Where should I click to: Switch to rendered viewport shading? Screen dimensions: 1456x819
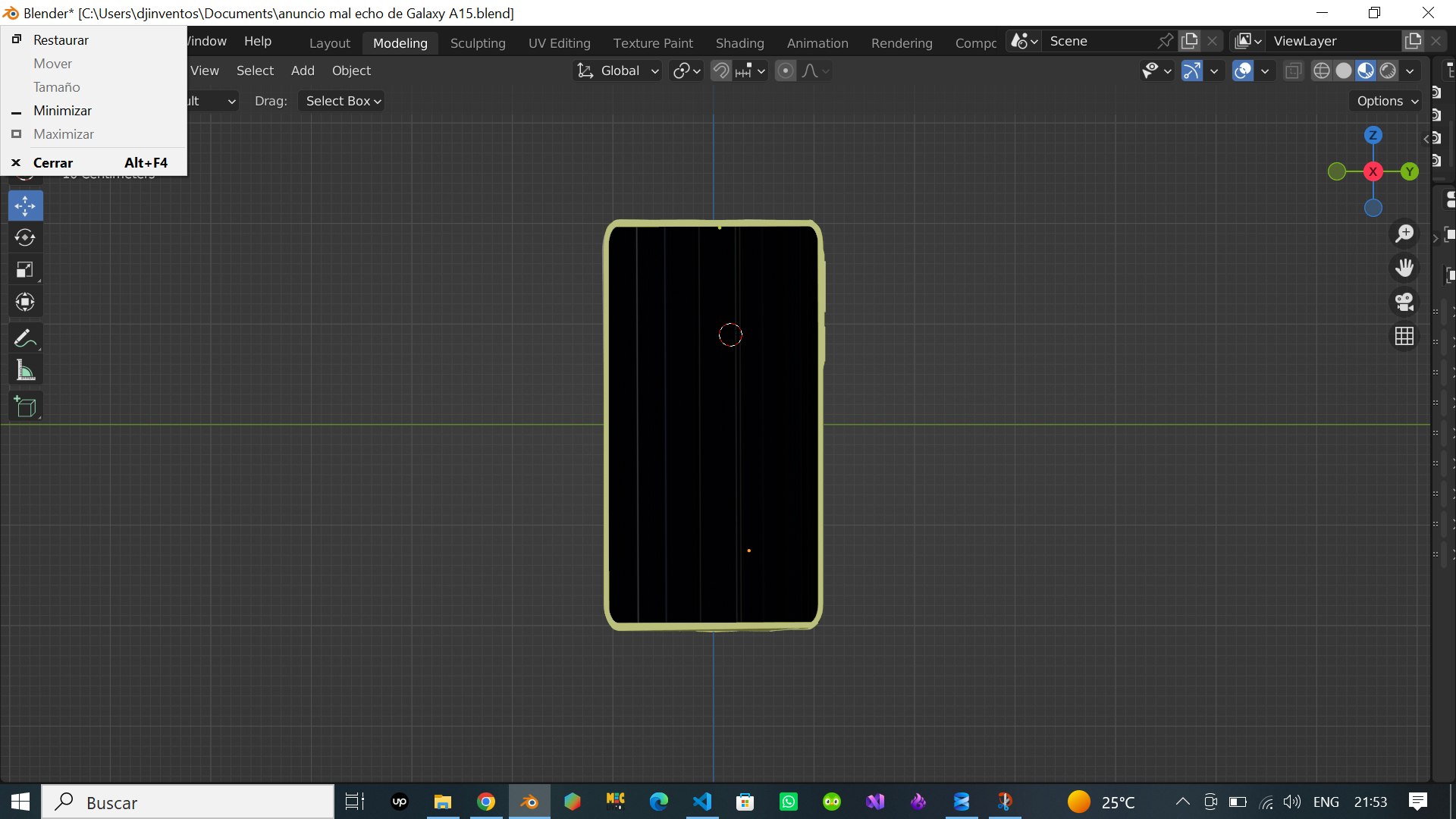pos(1388,71)
